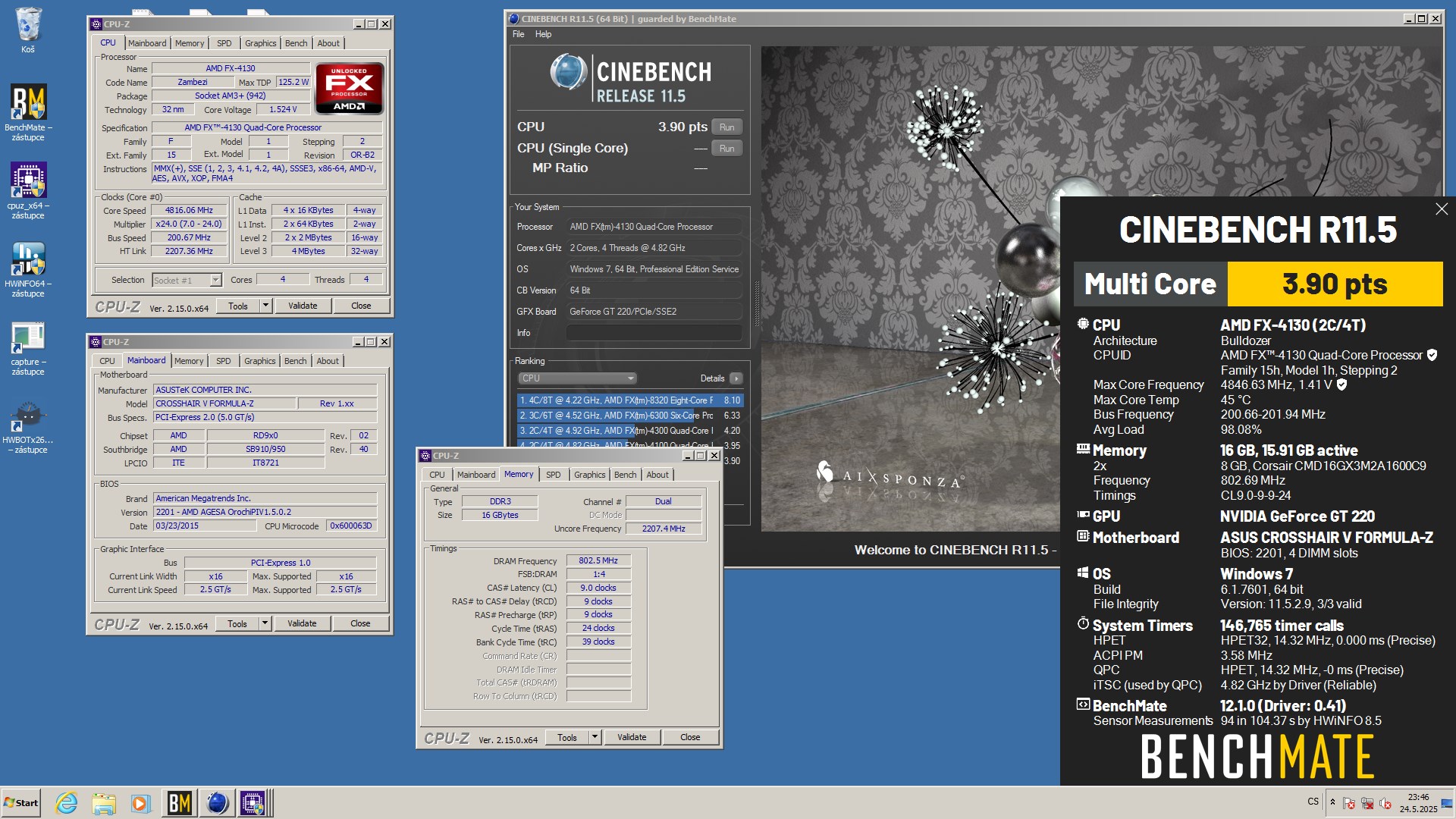The height and width of the screenshot is (819, 1456).
Task: Click Tools button in top CPU-Z window
Action: point(237,306)
